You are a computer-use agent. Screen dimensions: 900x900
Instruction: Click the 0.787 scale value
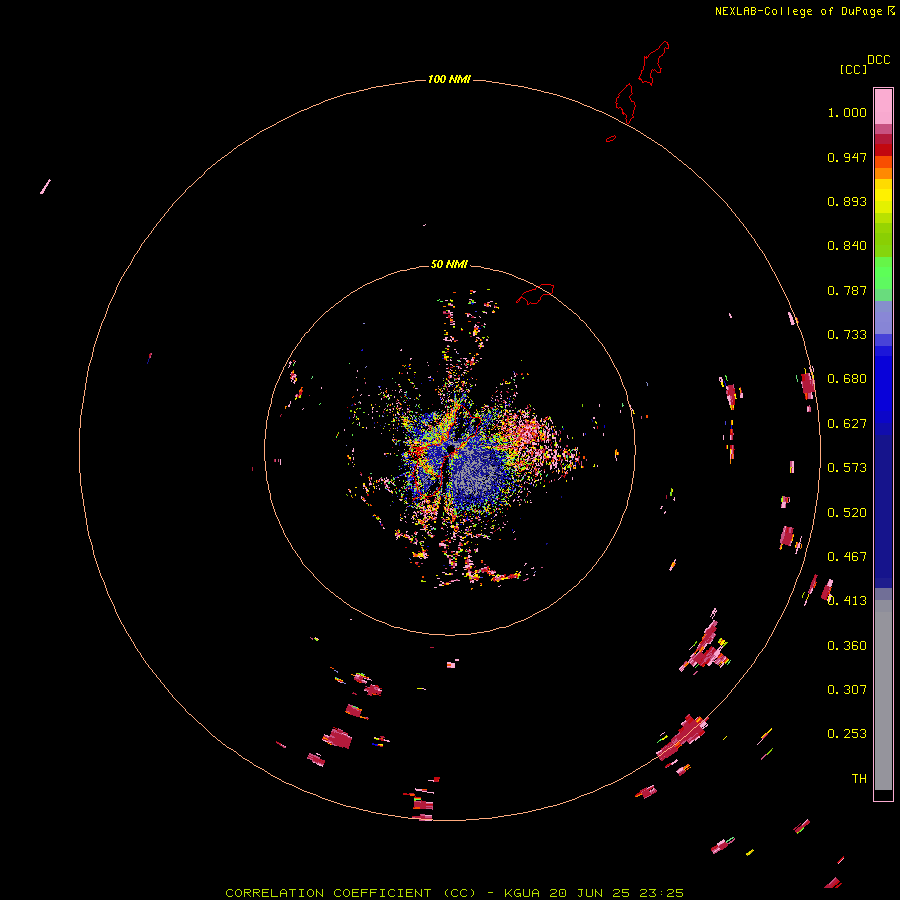(x=847, y=290)
